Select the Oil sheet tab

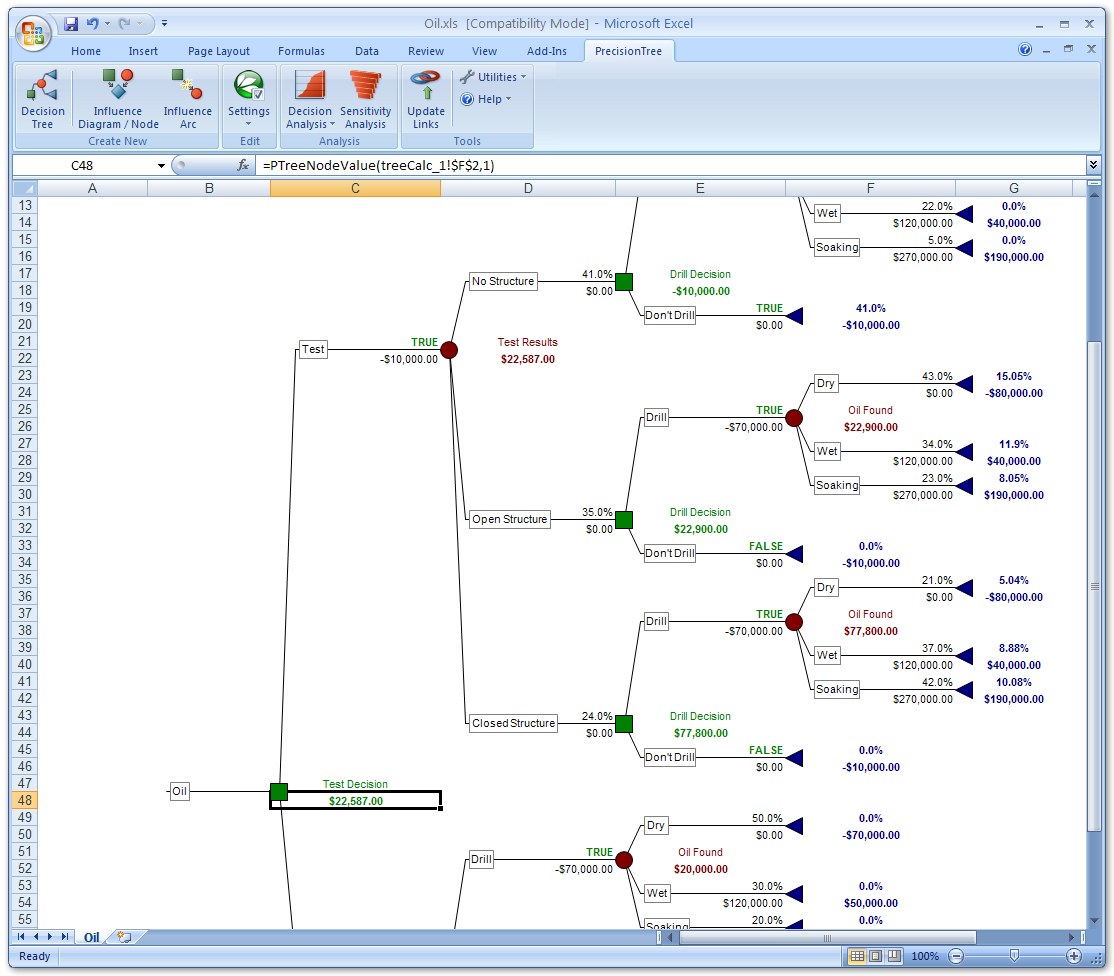coord(92,938)
